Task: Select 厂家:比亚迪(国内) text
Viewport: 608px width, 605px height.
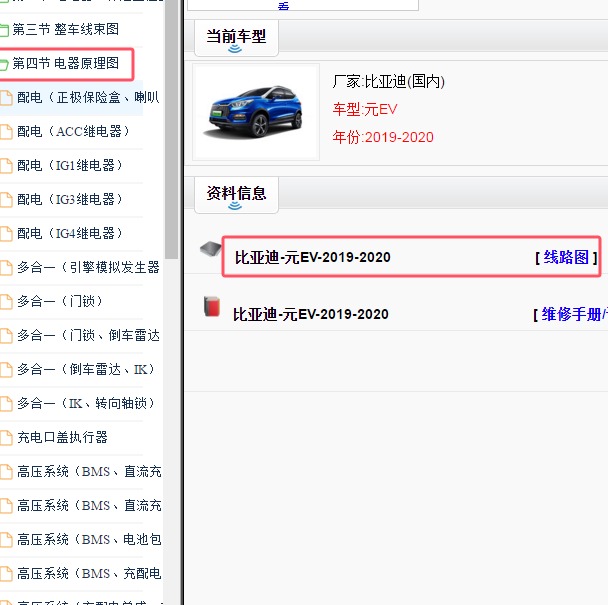Action: [x=389, y=81]
